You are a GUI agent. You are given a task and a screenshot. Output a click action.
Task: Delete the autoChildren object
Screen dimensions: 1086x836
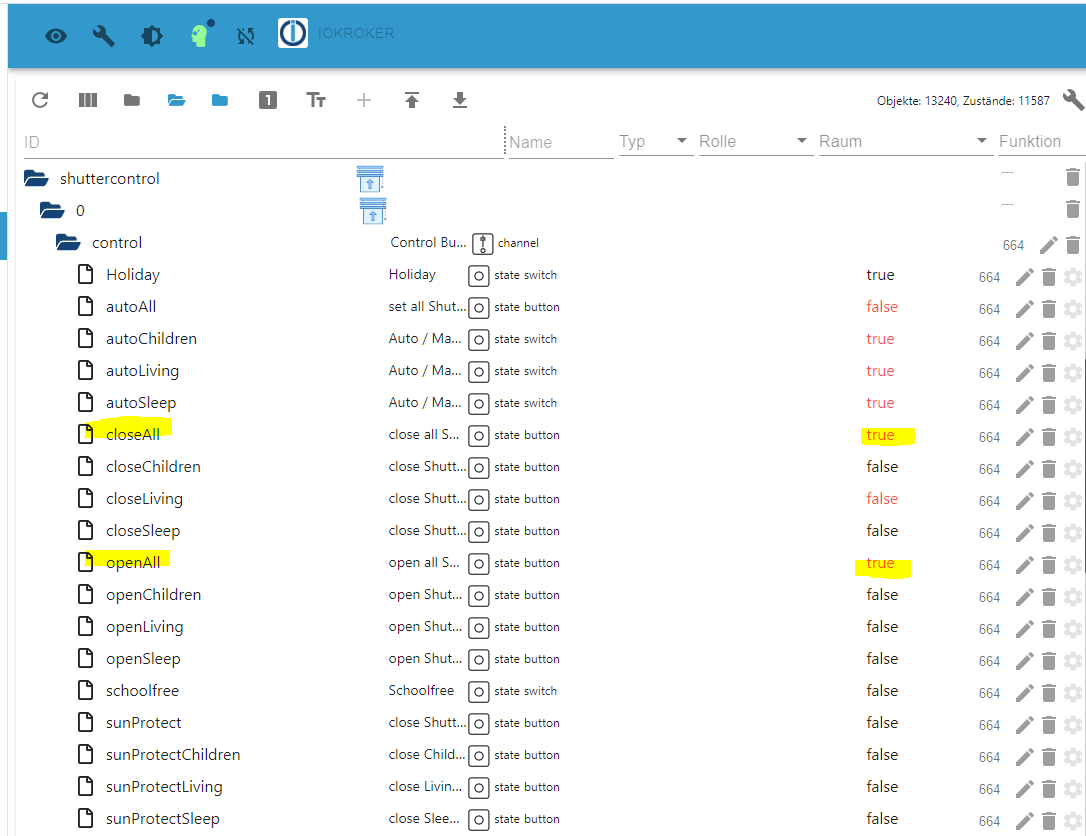[1049, 341]
